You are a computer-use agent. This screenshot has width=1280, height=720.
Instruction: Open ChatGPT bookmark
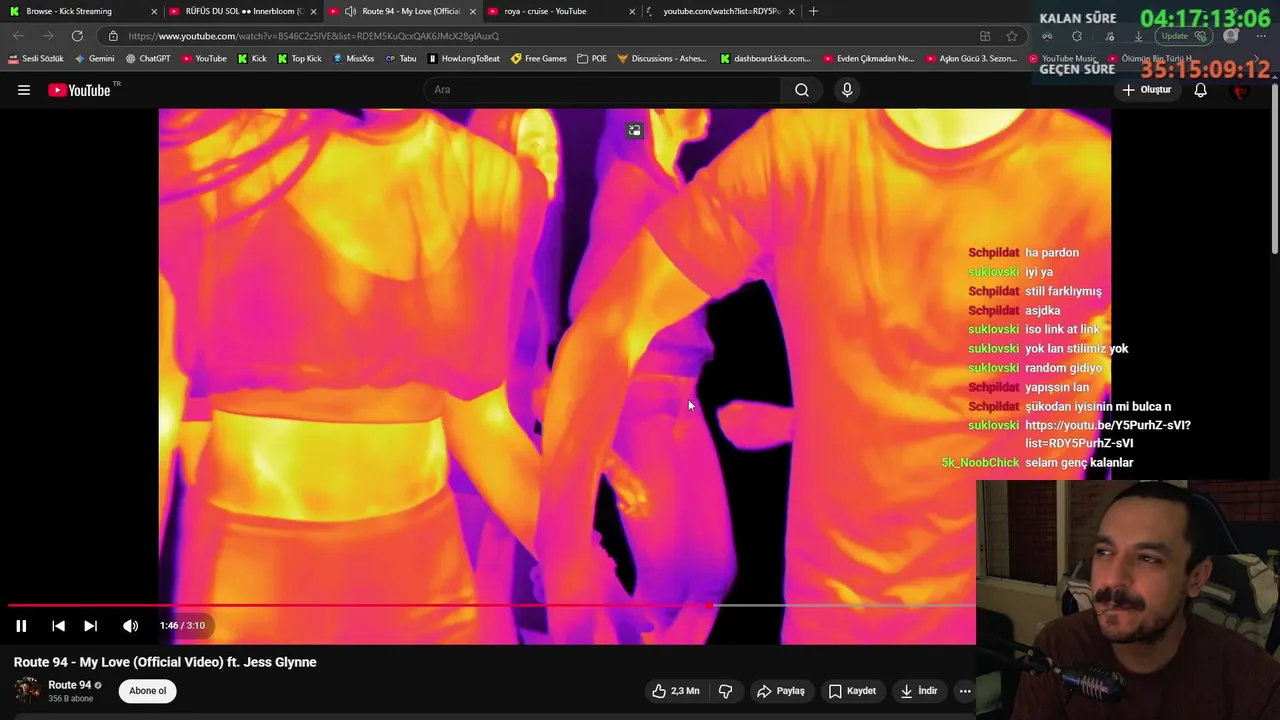[148, 59]
